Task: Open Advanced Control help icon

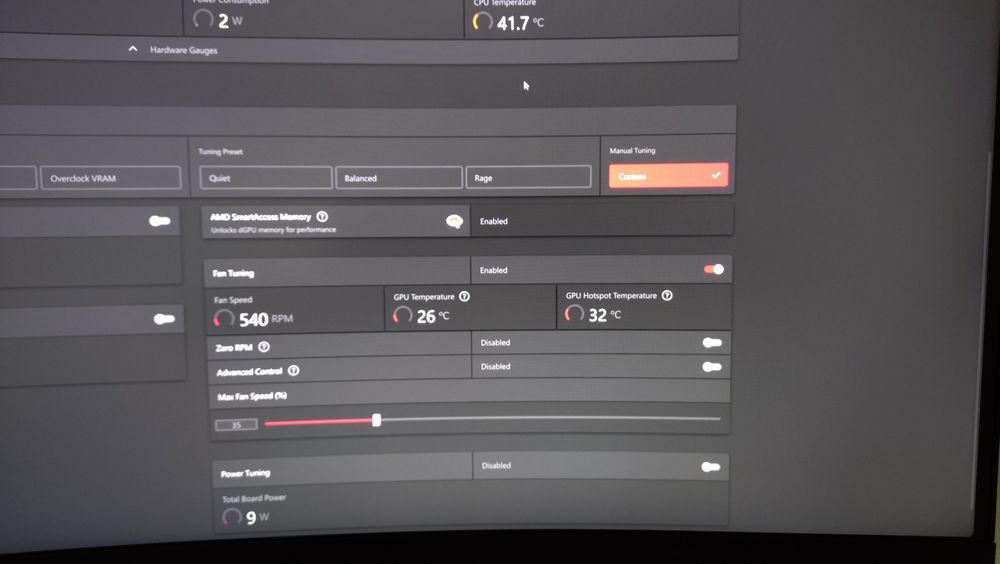Action: pos(293,370)
